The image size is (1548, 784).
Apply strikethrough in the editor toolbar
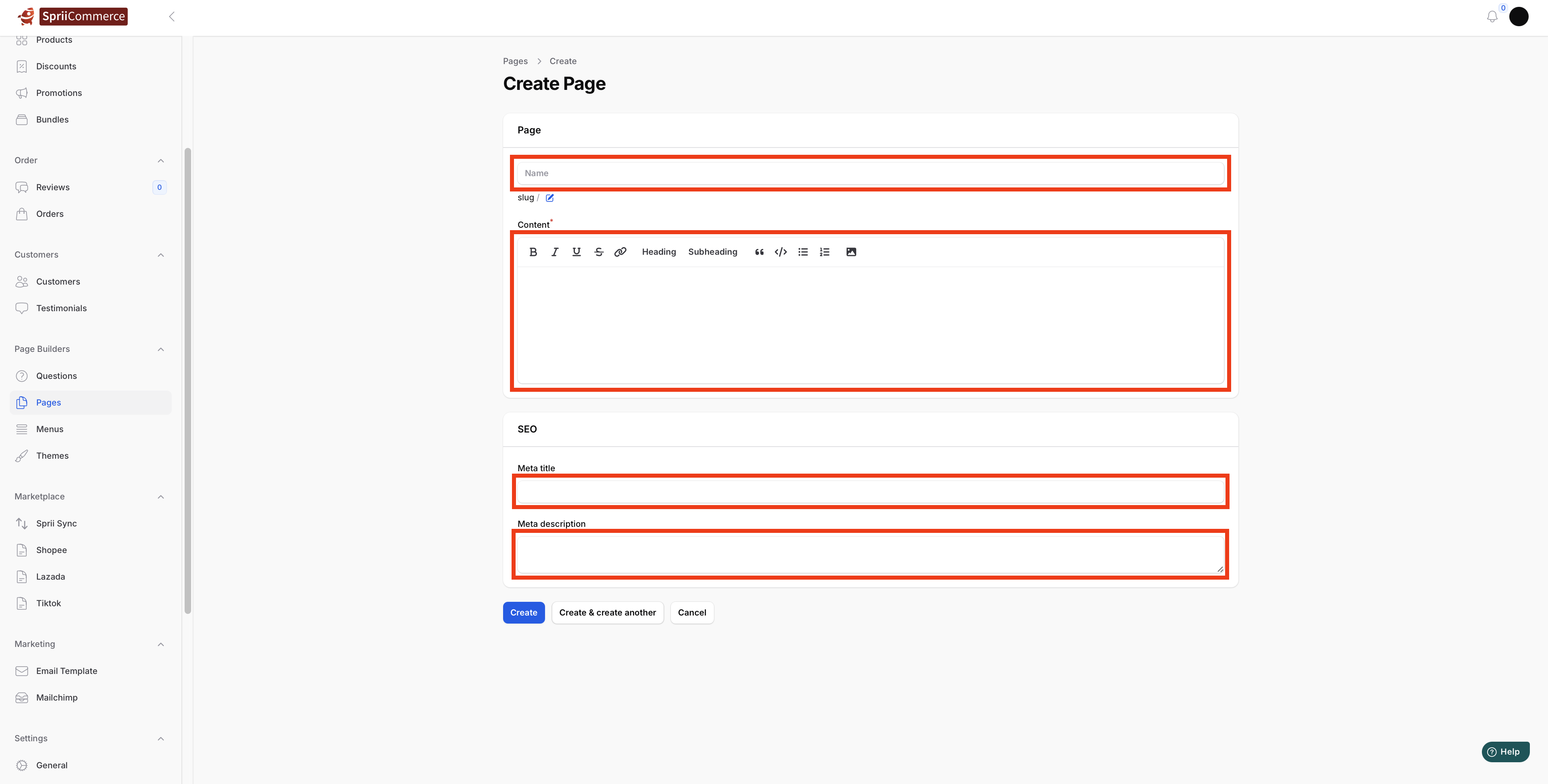599,252
